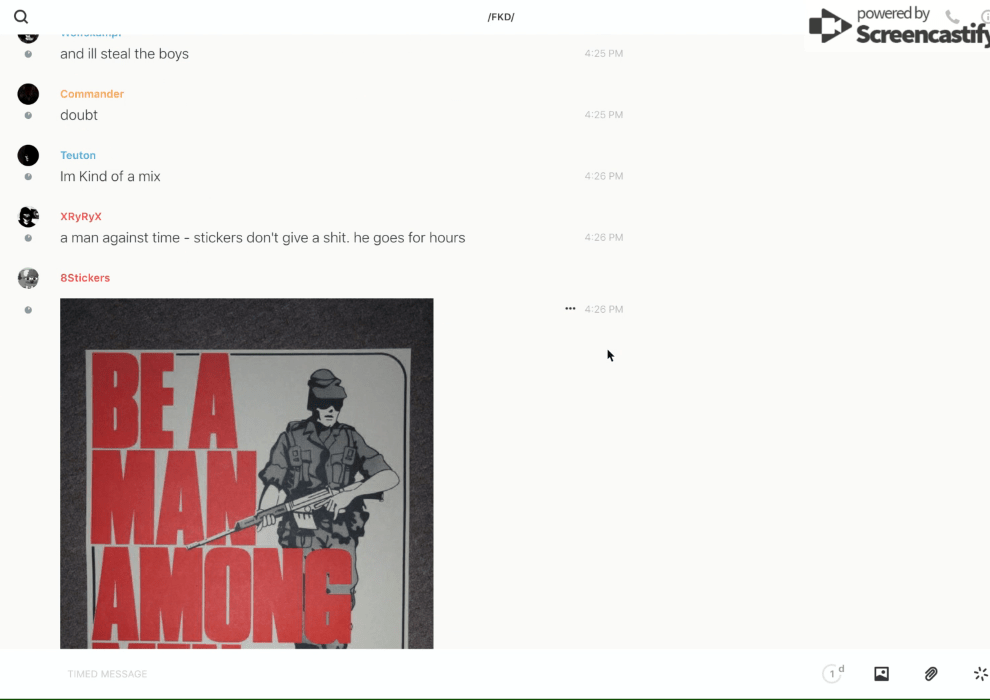This screenshot has width=990, height=700.
Task: Send a ping with the burst icon
Action: 980,674
